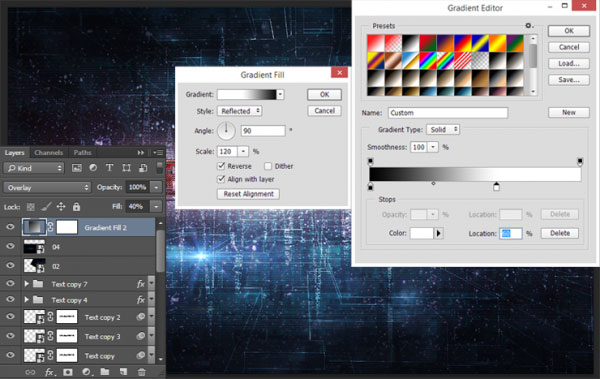Collapse panel with double-arrow icon

[141, 153]
